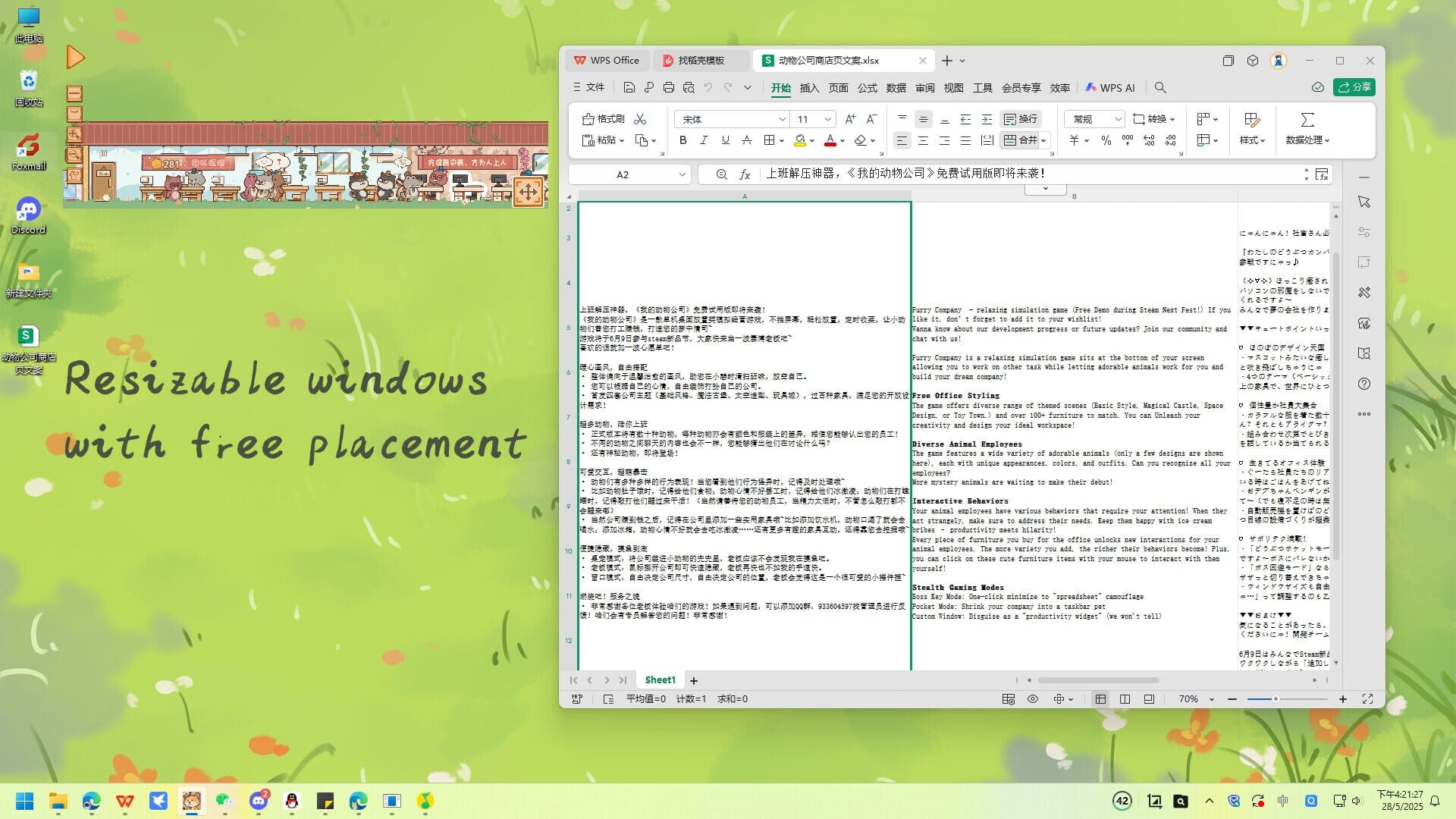Toggle Bold formatting
Screen dimensions: 1456x819
click(x=682, y=140)
